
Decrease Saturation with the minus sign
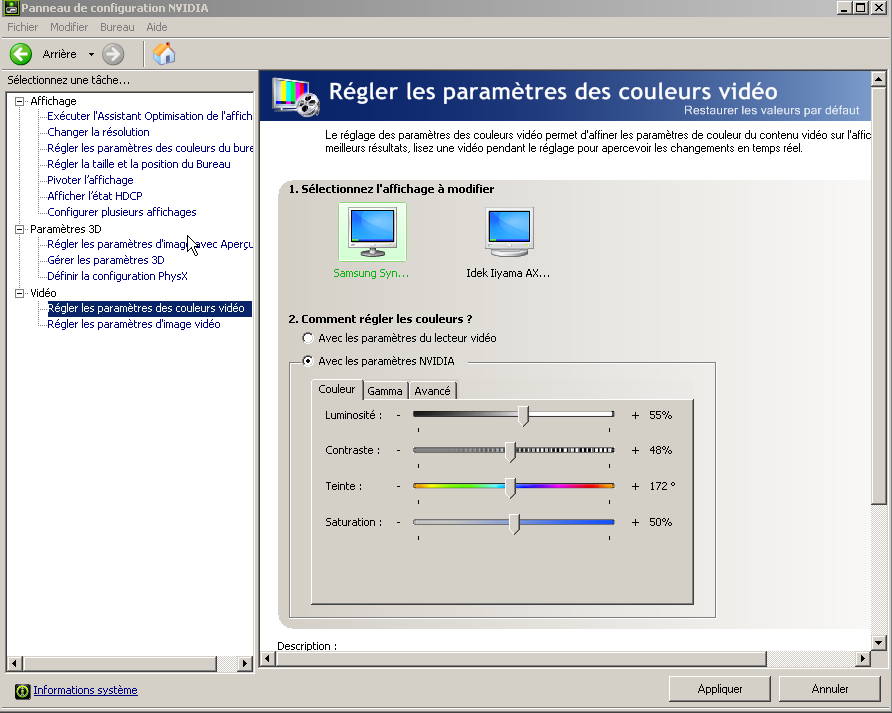(398, 521)
